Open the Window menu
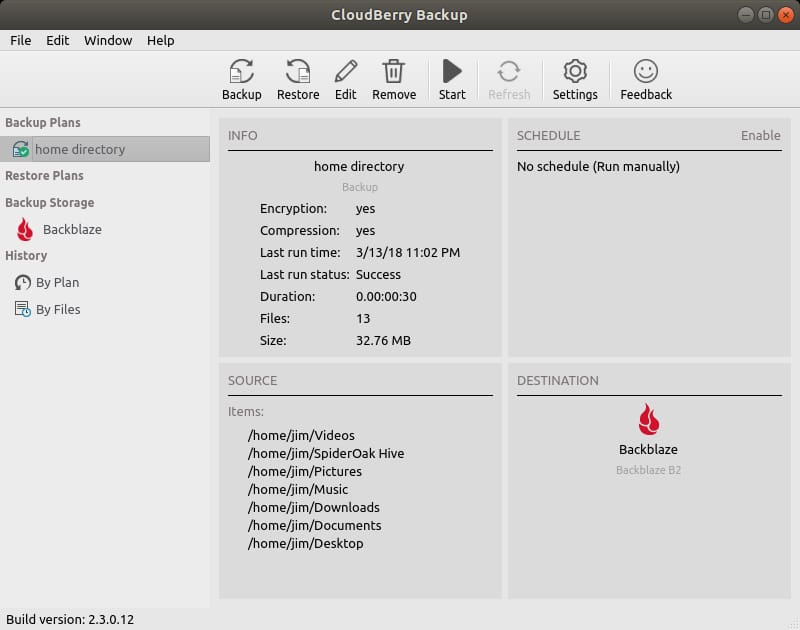Viewport: 800px width, 630px height. [x=108, y=40]
